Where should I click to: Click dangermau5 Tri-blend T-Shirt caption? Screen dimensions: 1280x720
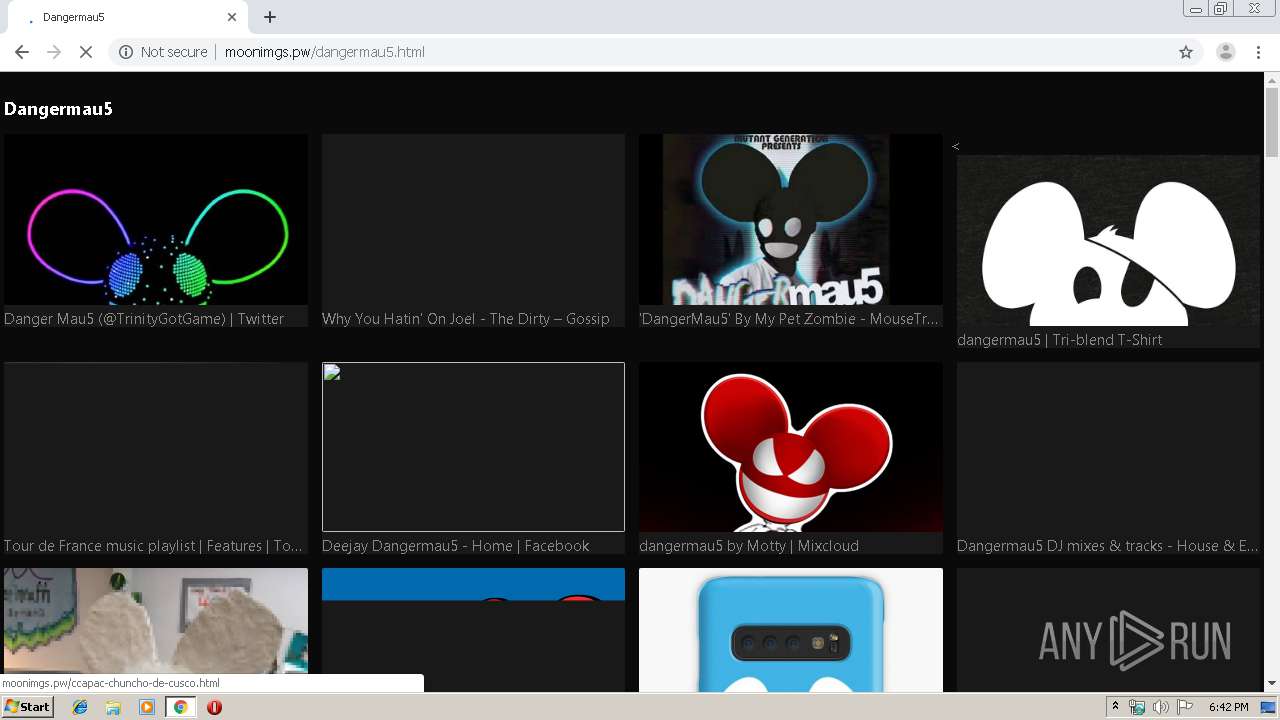(x=1059, y=340)
